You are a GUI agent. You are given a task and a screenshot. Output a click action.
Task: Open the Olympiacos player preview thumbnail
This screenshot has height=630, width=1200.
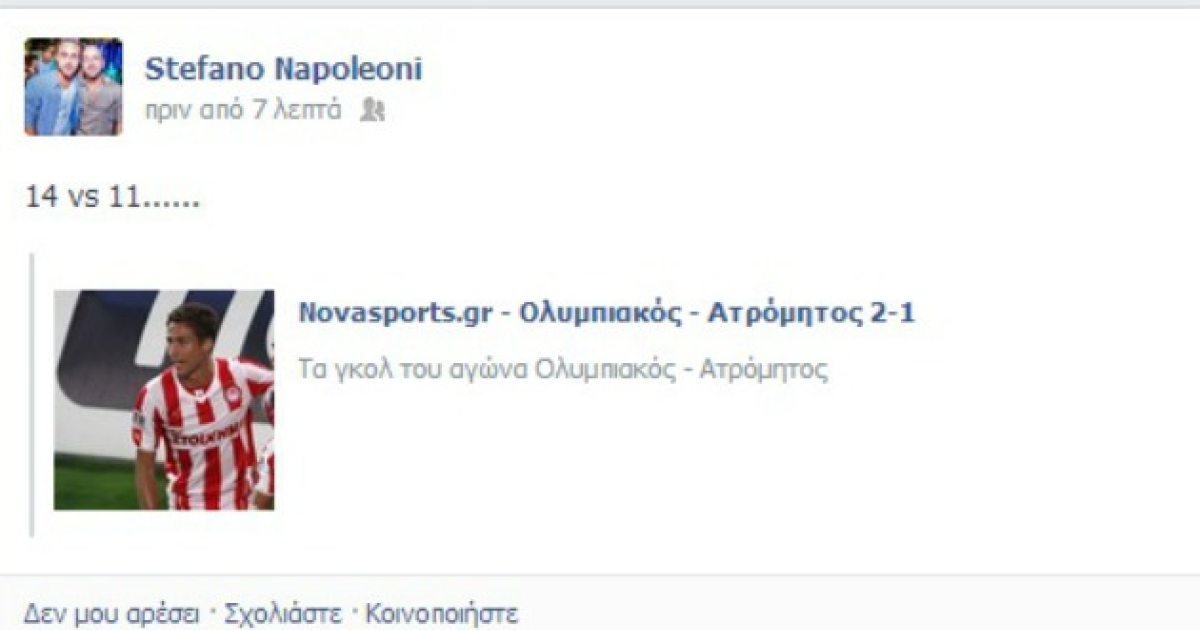pos(164,400)
